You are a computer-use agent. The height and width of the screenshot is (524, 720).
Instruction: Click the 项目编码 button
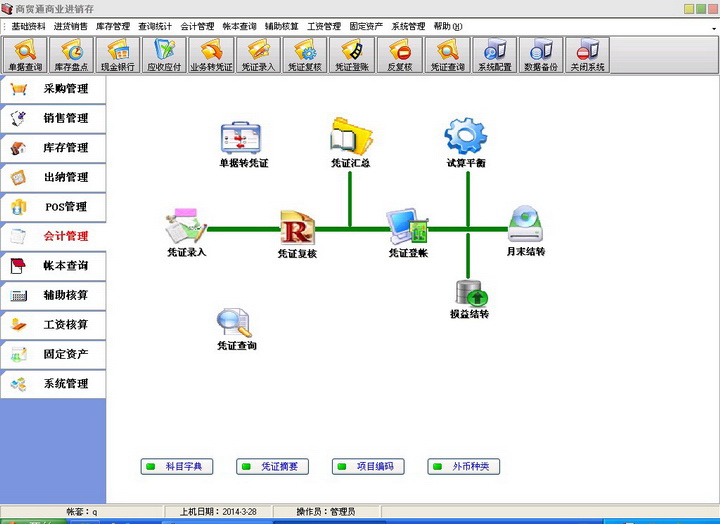[x=368, y=467]
